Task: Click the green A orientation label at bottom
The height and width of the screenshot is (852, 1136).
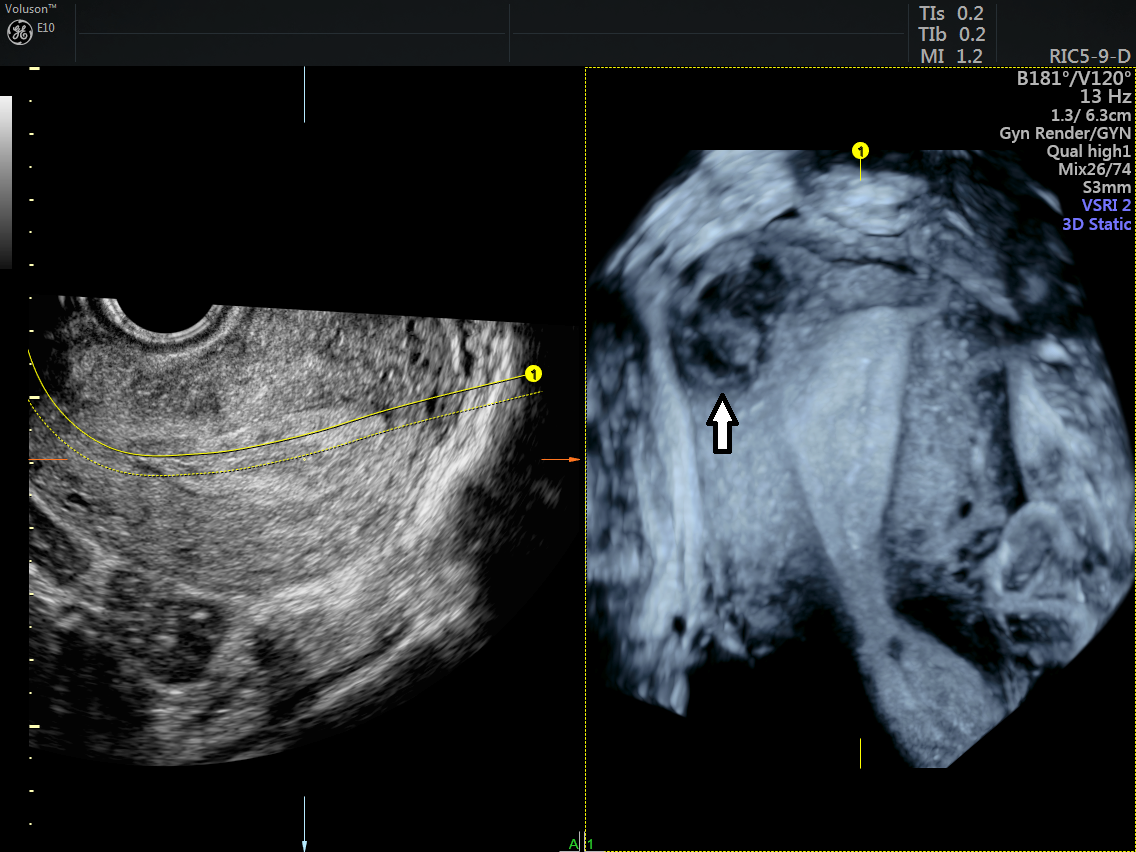Action: pos(573,843)
